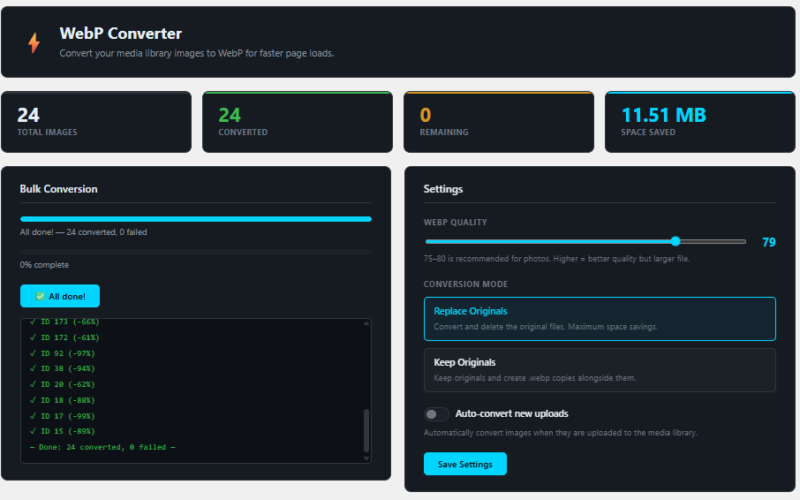Click the 11.51 MB Space Saved card
The image size is (800, 500).
(x=700, y=122)
